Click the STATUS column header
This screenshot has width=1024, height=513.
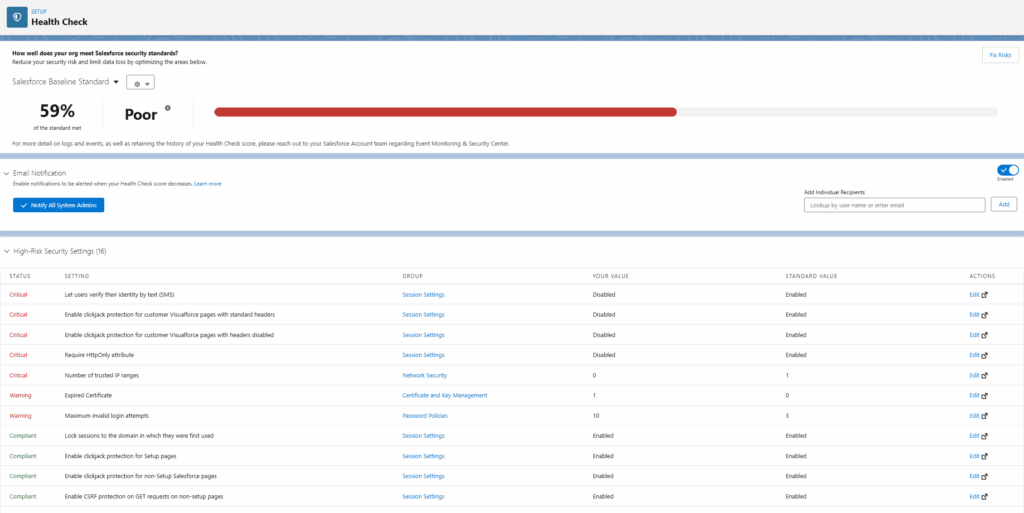pyautogui.click(x=20, y=276)
